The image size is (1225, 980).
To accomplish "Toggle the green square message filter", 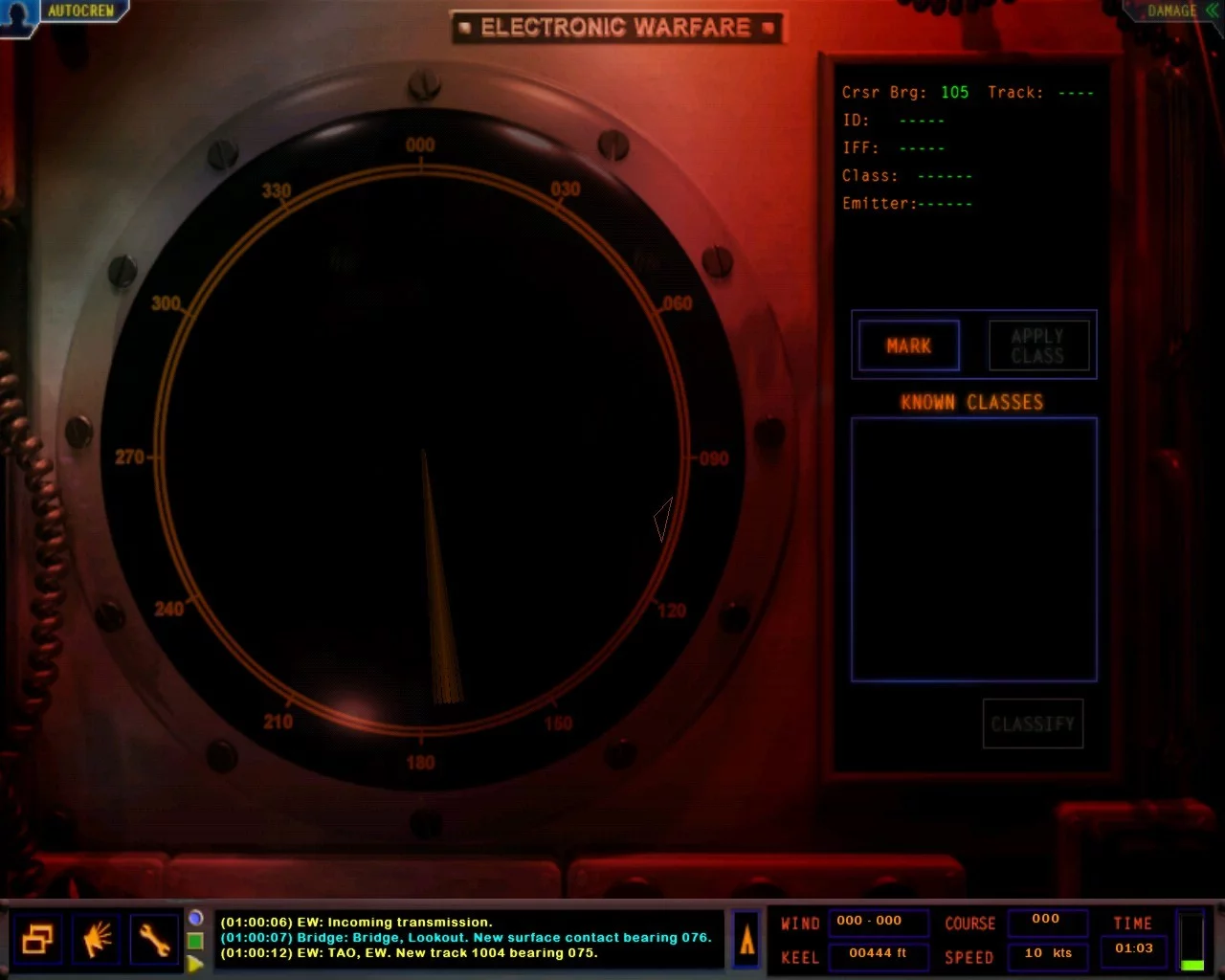I will (195, 941).
